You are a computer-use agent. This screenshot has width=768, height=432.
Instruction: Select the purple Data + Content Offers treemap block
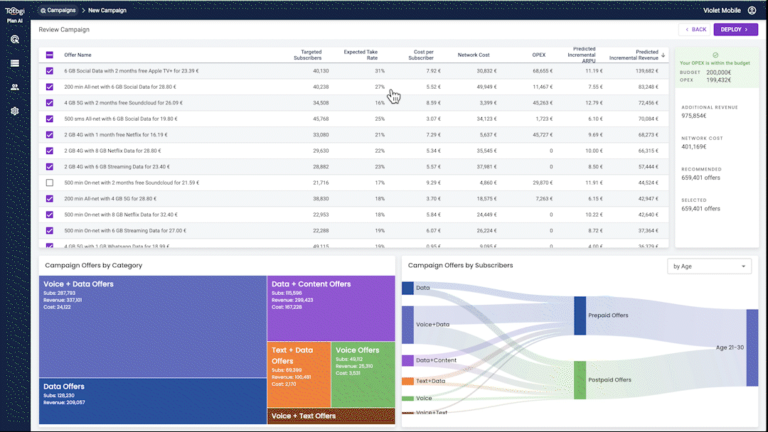point(330,308)
